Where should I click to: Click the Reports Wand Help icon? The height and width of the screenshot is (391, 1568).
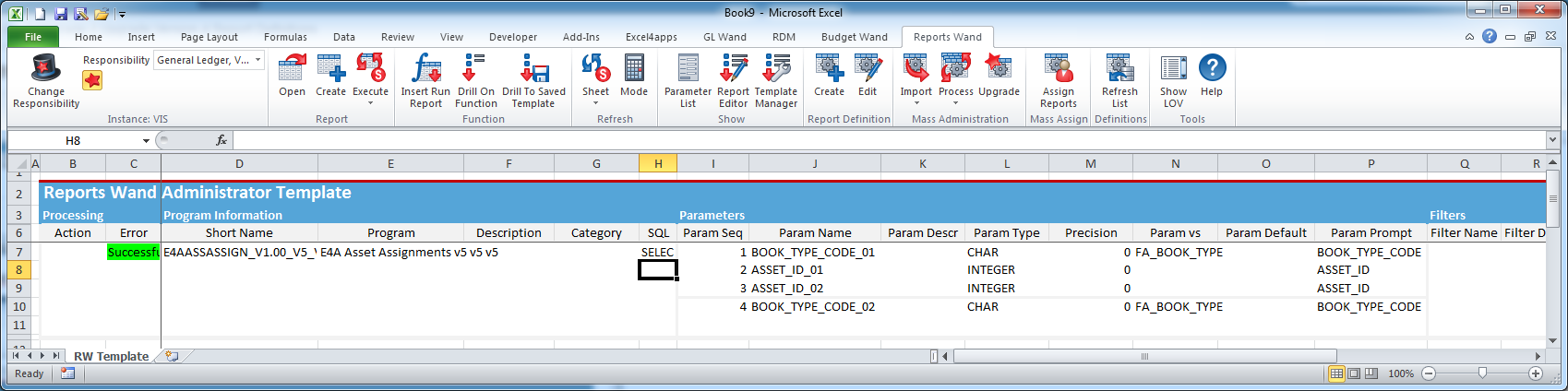pyautogui.click(x=1212, y=68)
